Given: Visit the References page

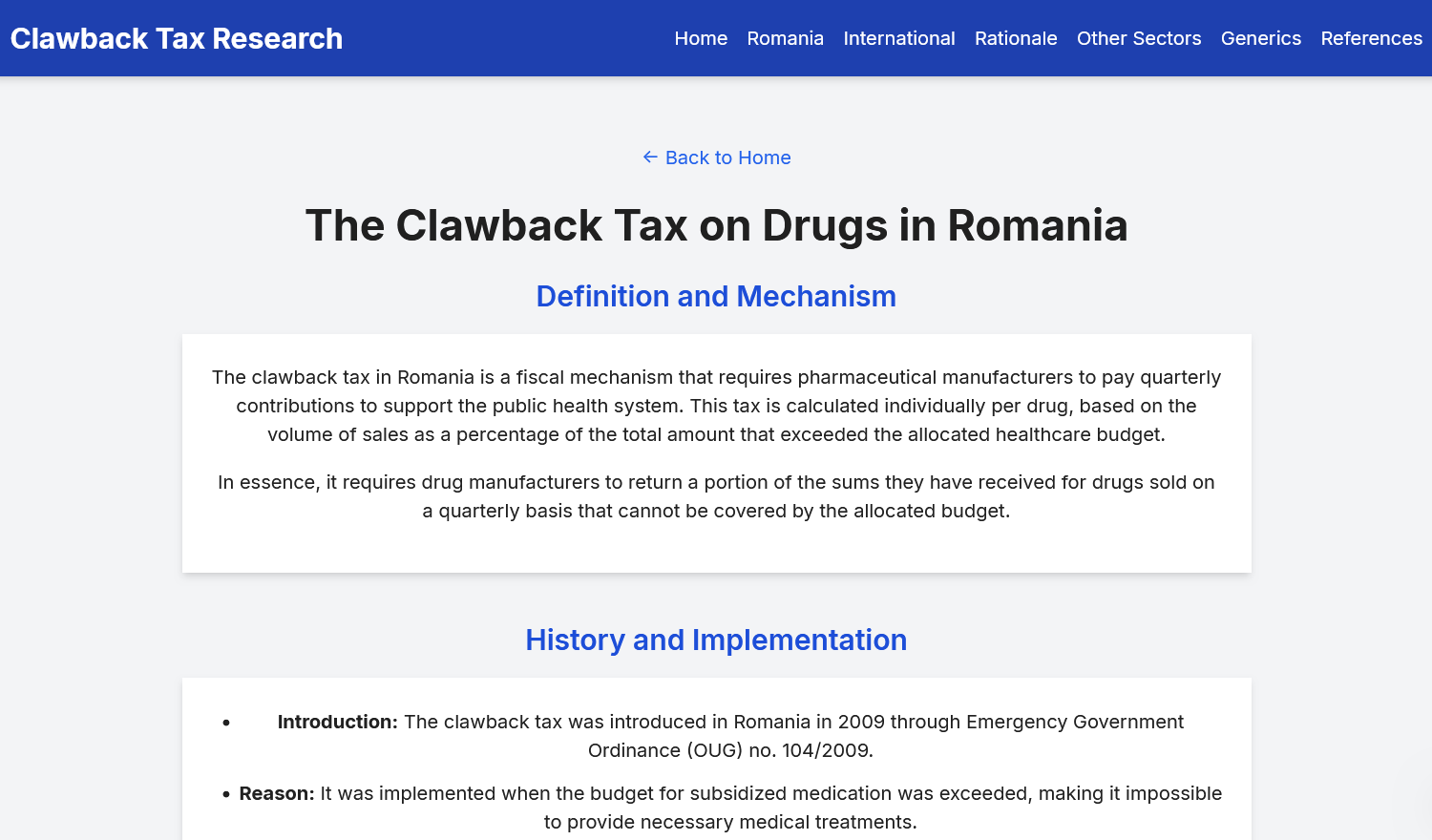Looking at the screenshot, I should click(x=1371, y=38).
